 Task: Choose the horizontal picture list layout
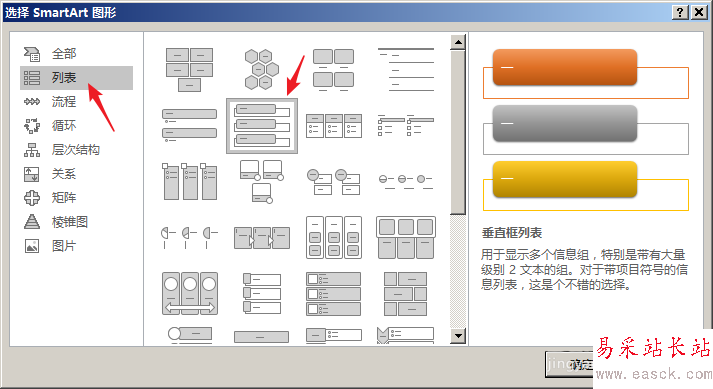point(406,237)
